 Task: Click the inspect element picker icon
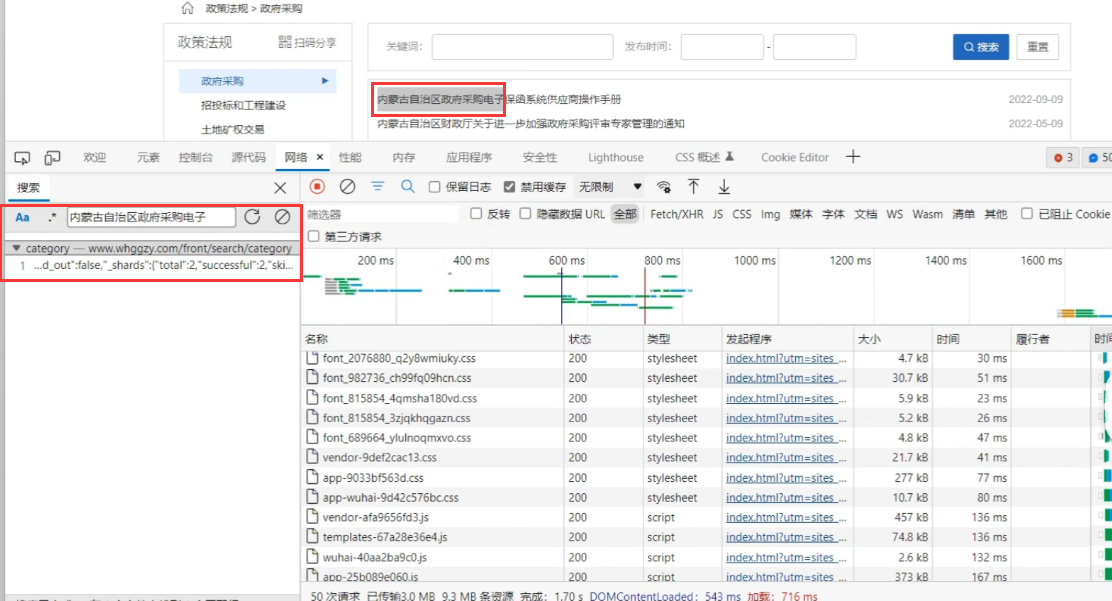click(x=22, y=158)
